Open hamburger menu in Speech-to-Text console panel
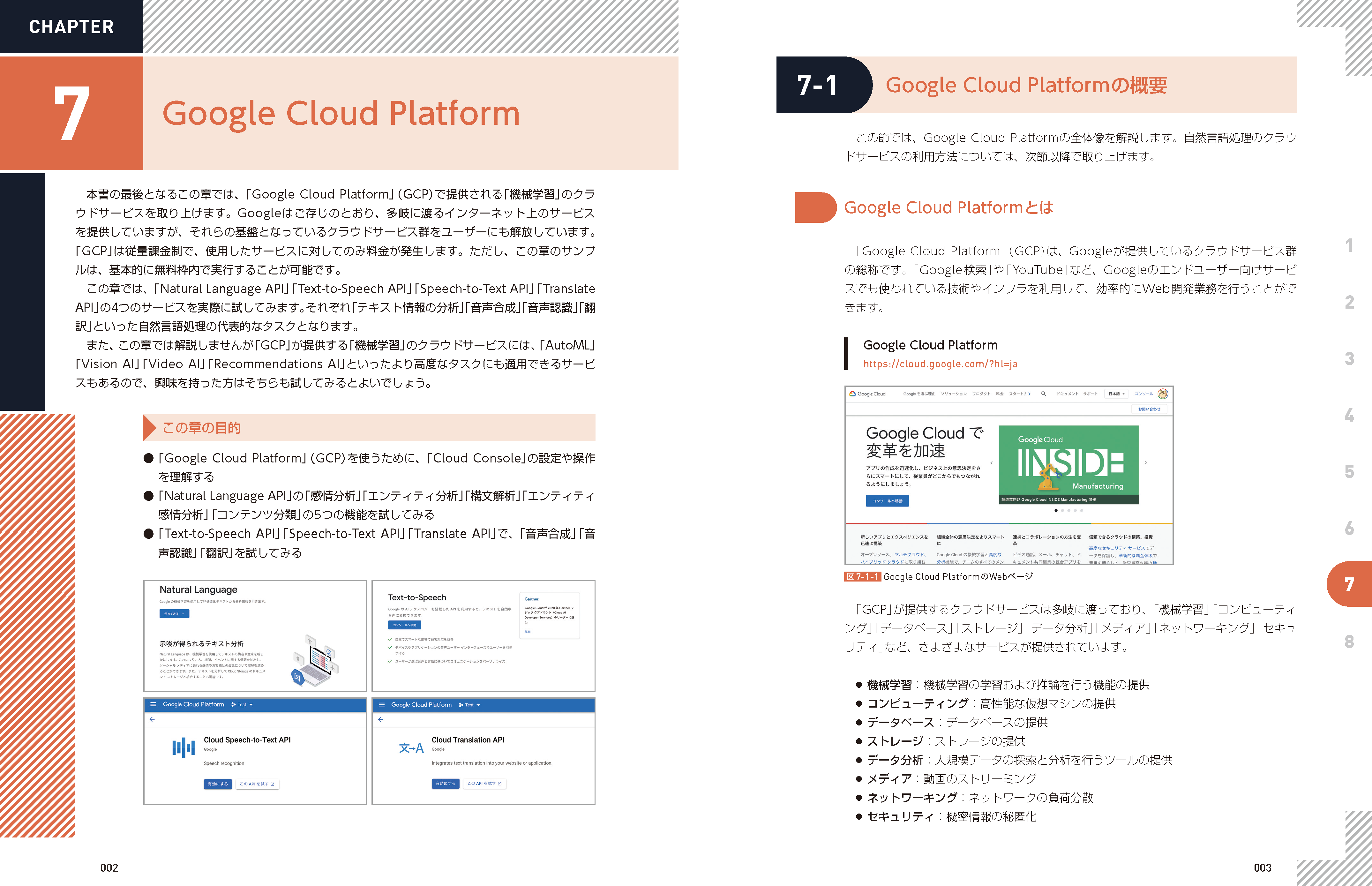 click(153, 704)
